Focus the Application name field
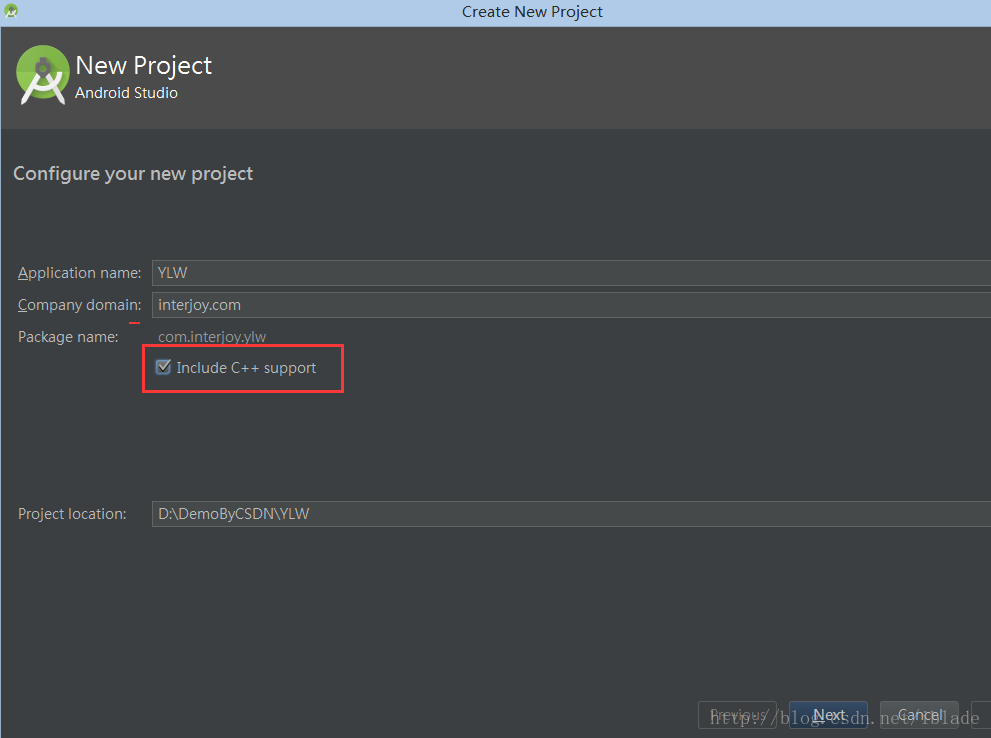Screen dimensions: 991x738 pos(570,273)
